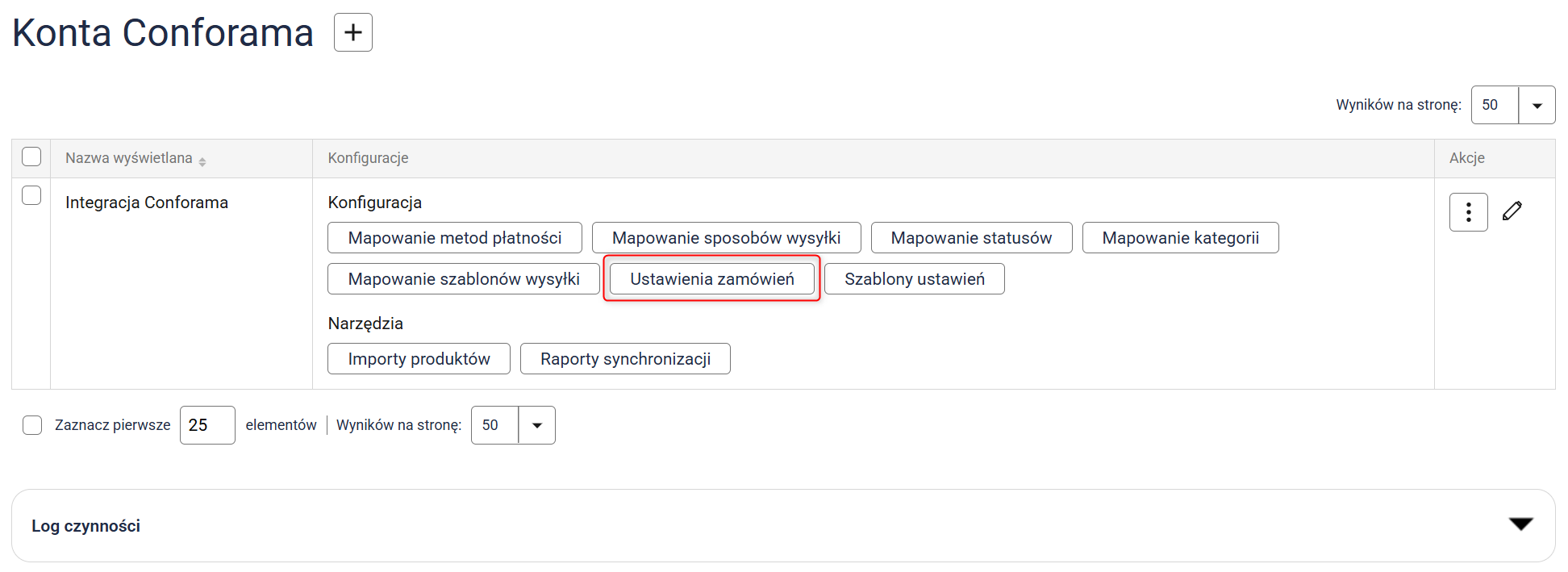Open Mapowanie szablonów wysyłki
The width and height of the screenshot is (1568, 572).
tap(463, 279)
